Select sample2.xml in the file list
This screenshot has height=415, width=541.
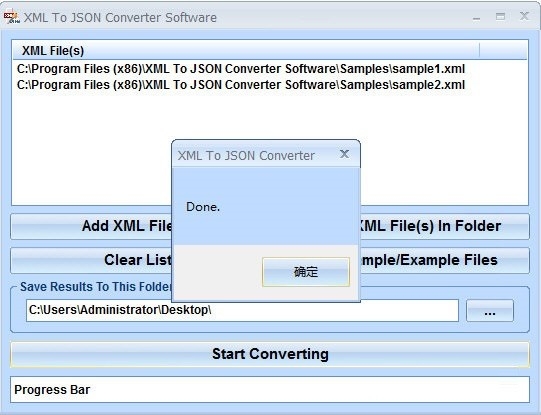[241, 85]
